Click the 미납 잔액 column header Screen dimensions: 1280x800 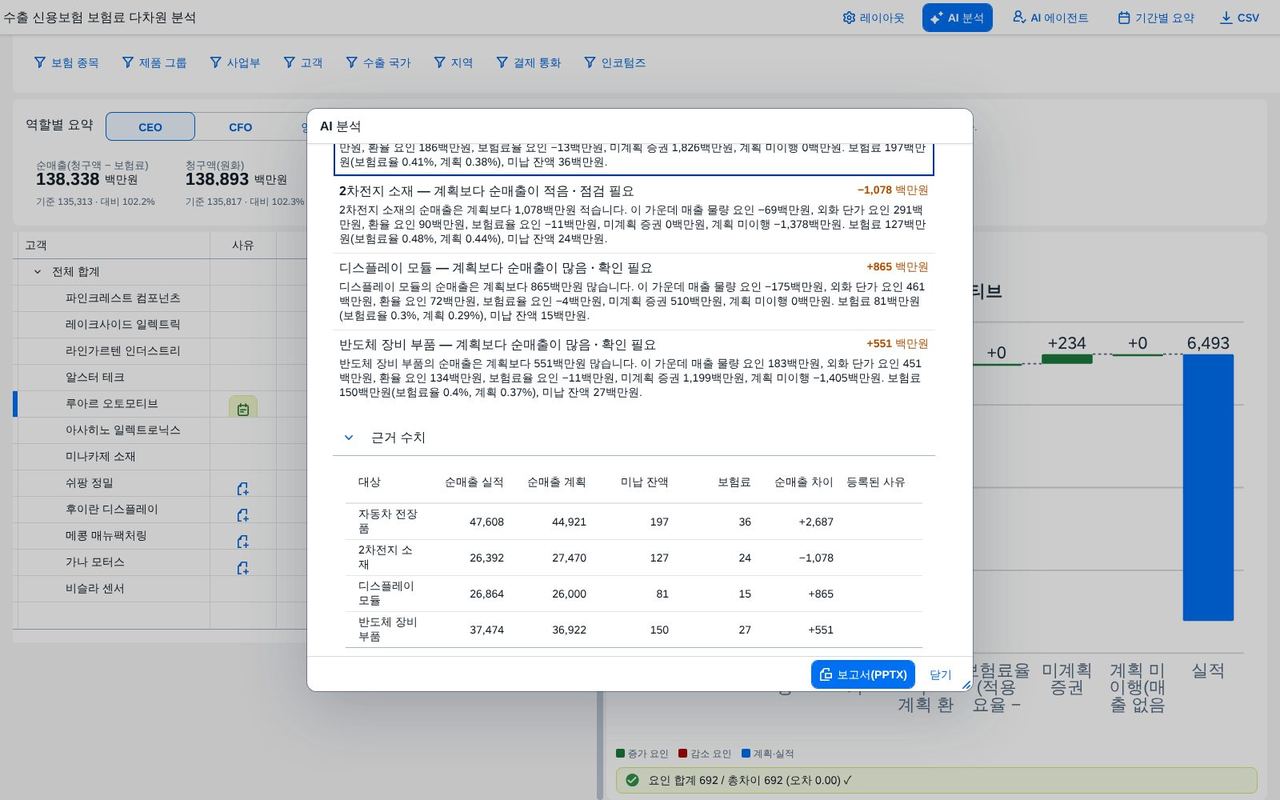coord(644,482)
